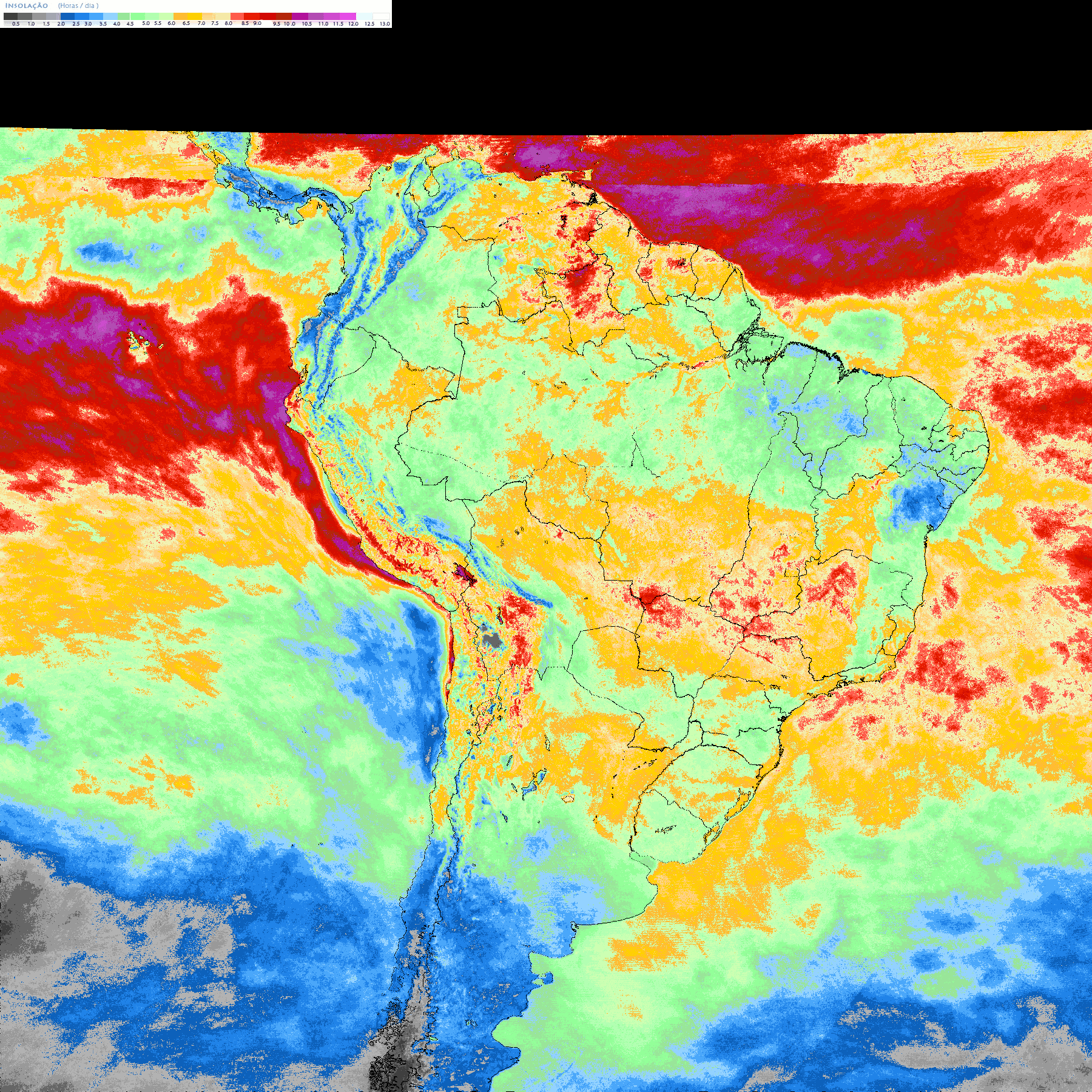
Task: Click the 13.0 legend value
Action: (x=385, y=24)
